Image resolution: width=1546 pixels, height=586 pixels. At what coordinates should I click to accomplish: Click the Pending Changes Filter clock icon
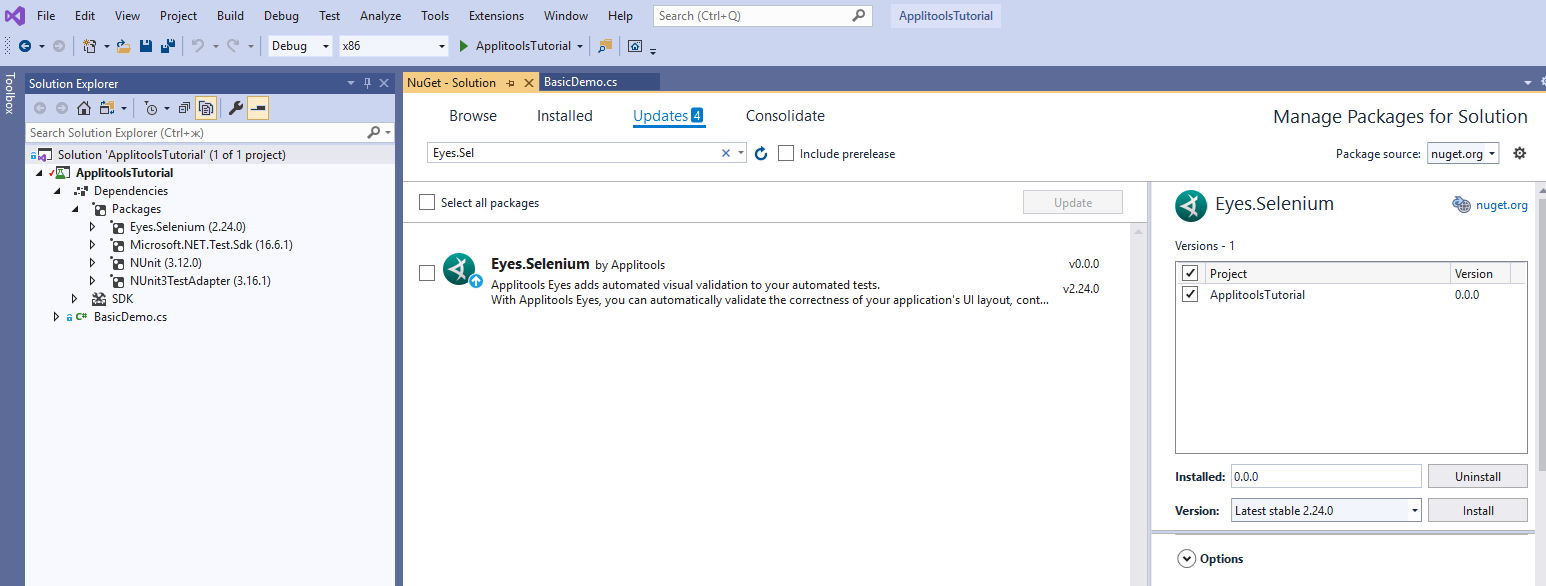coord(150,108)
